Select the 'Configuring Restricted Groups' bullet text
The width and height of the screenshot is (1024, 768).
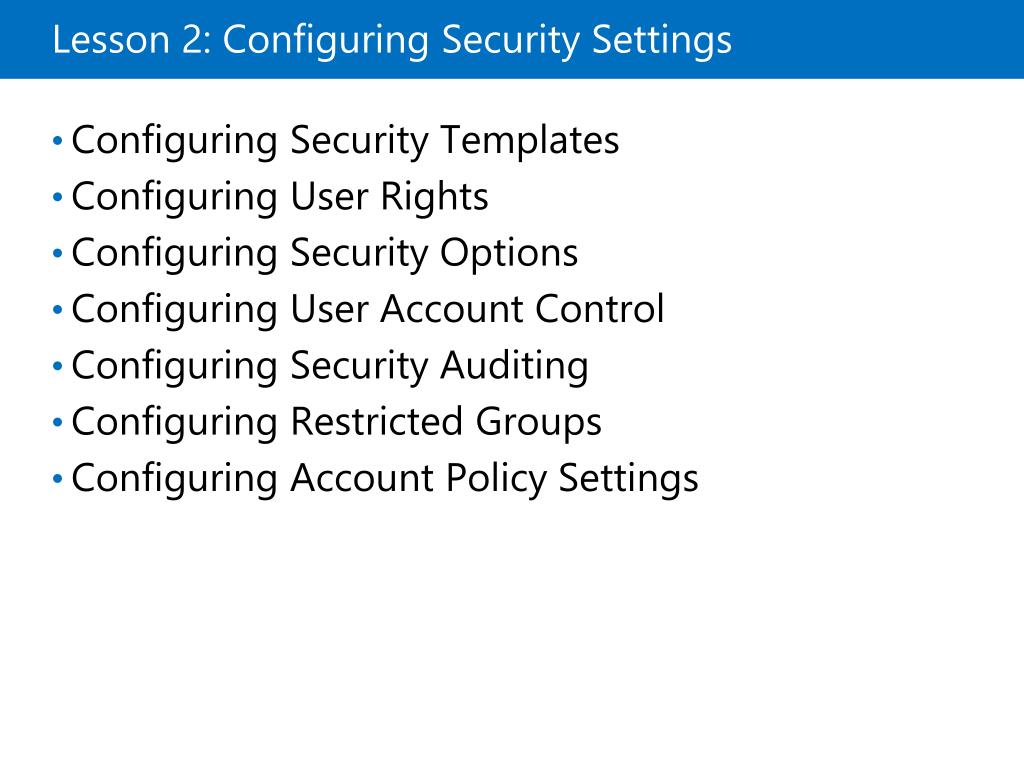(336, 421)
